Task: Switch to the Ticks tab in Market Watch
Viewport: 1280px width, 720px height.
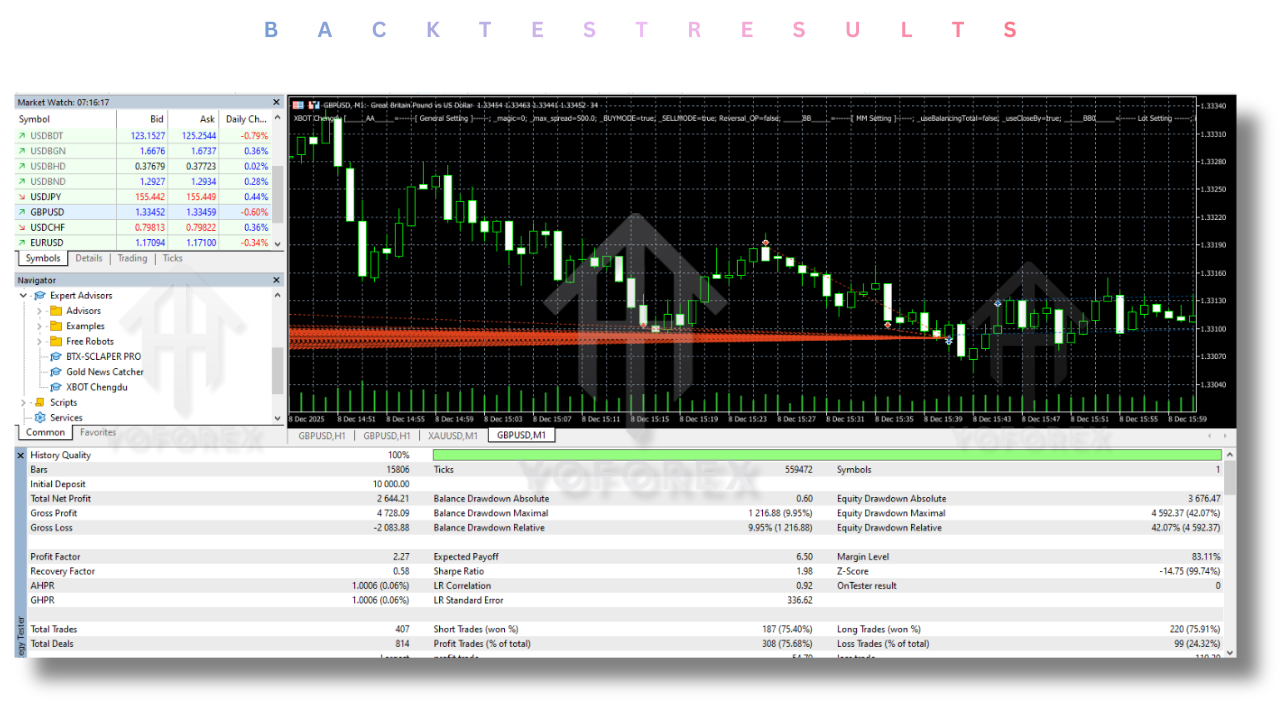Action: pos(172,258)
